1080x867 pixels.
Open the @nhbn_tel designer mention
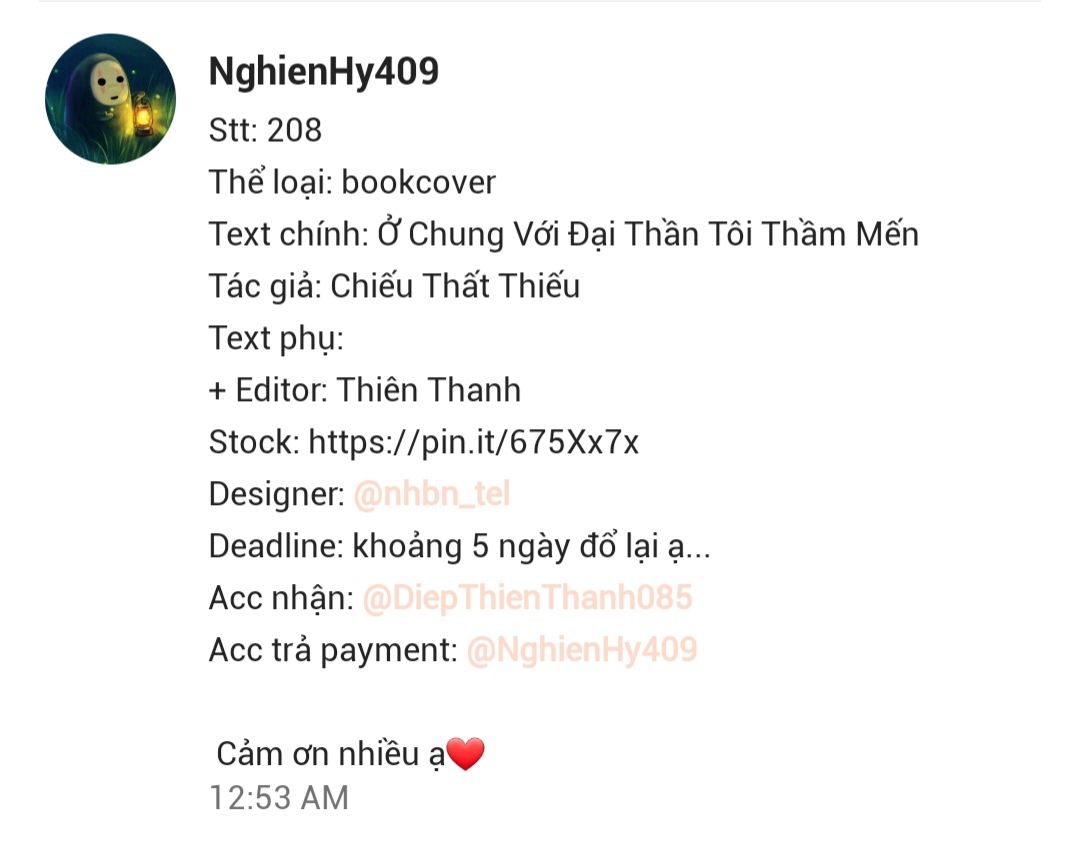pos(432,494)
